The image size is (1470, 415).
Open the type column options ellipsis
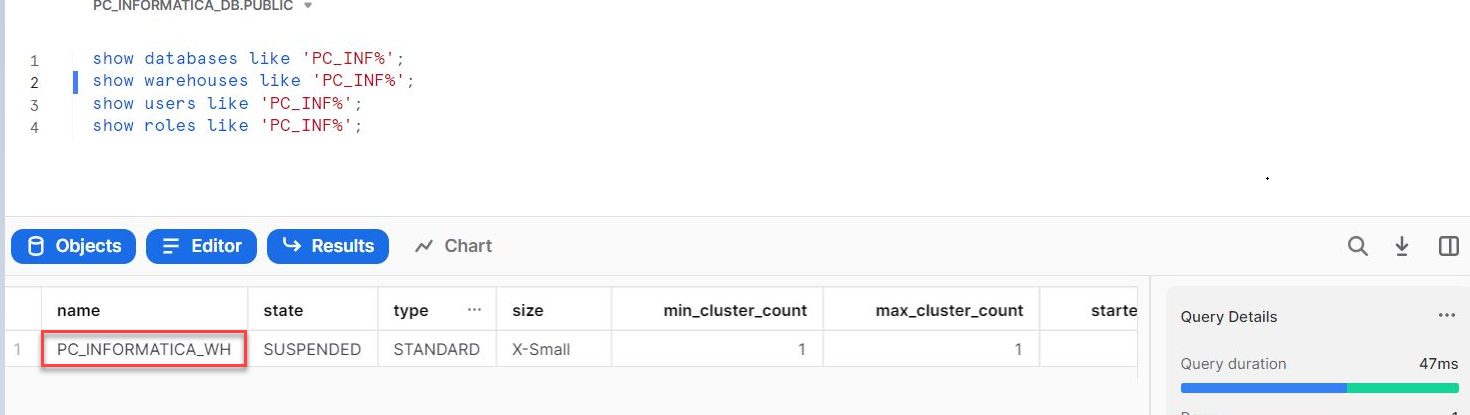pyautogui.click(x=474, y=310)
